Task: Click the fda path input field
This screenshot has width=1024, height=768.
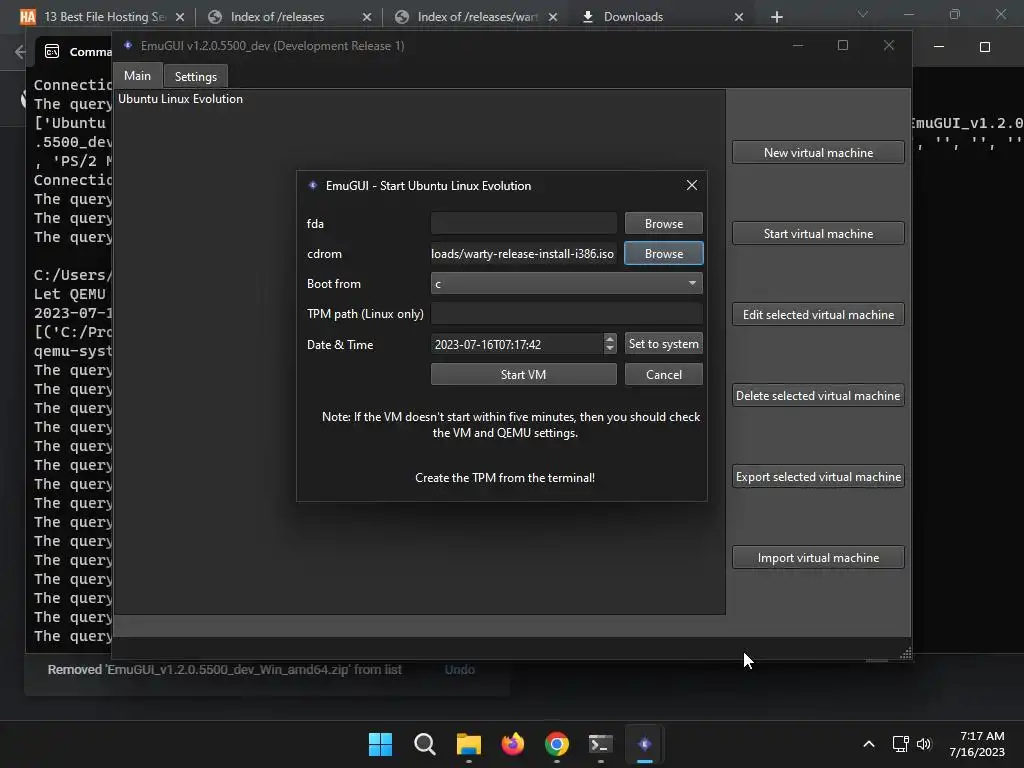Action: click(x=523, y=223)
